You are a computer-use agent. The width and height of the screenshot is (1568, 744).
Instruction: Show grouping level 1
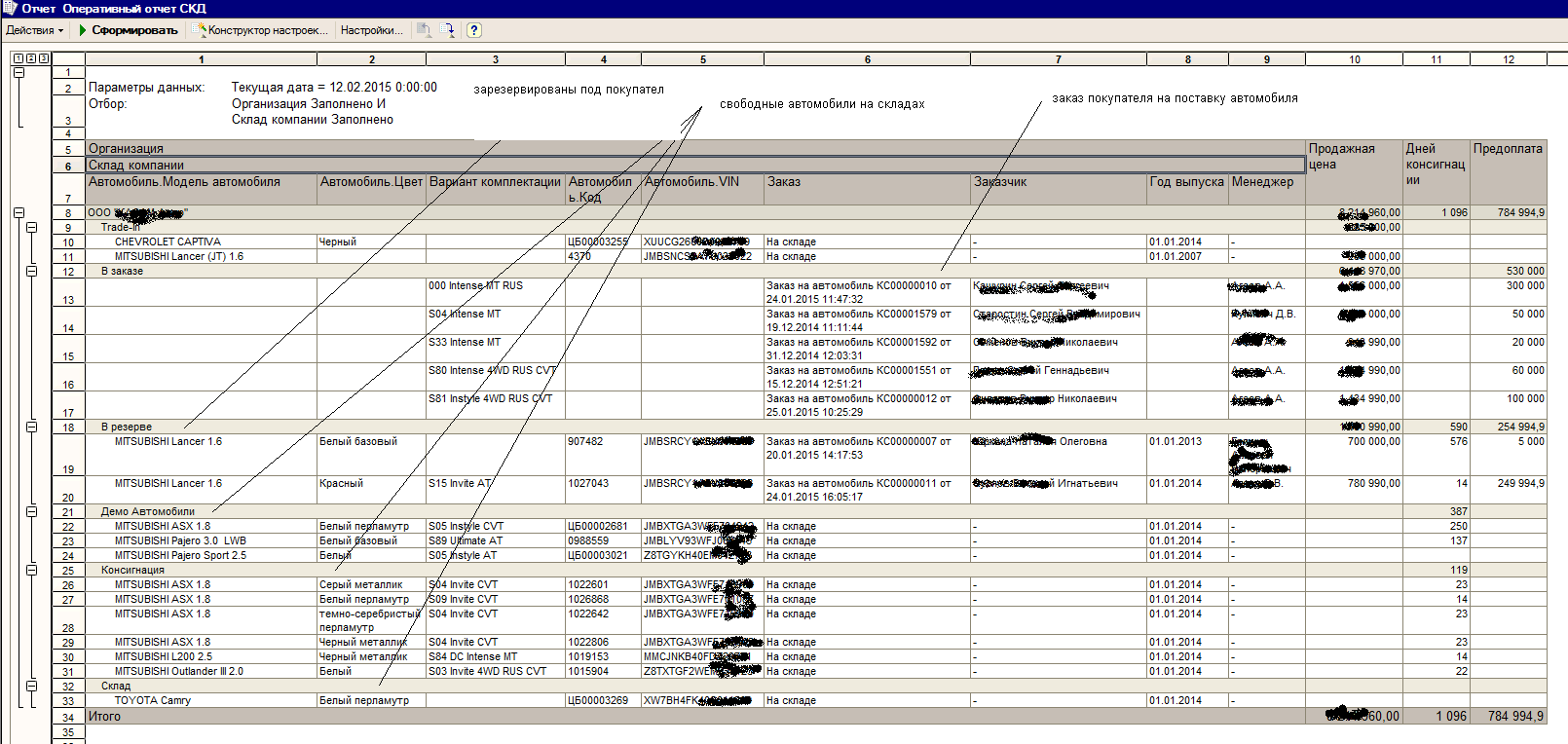[18, 58]
